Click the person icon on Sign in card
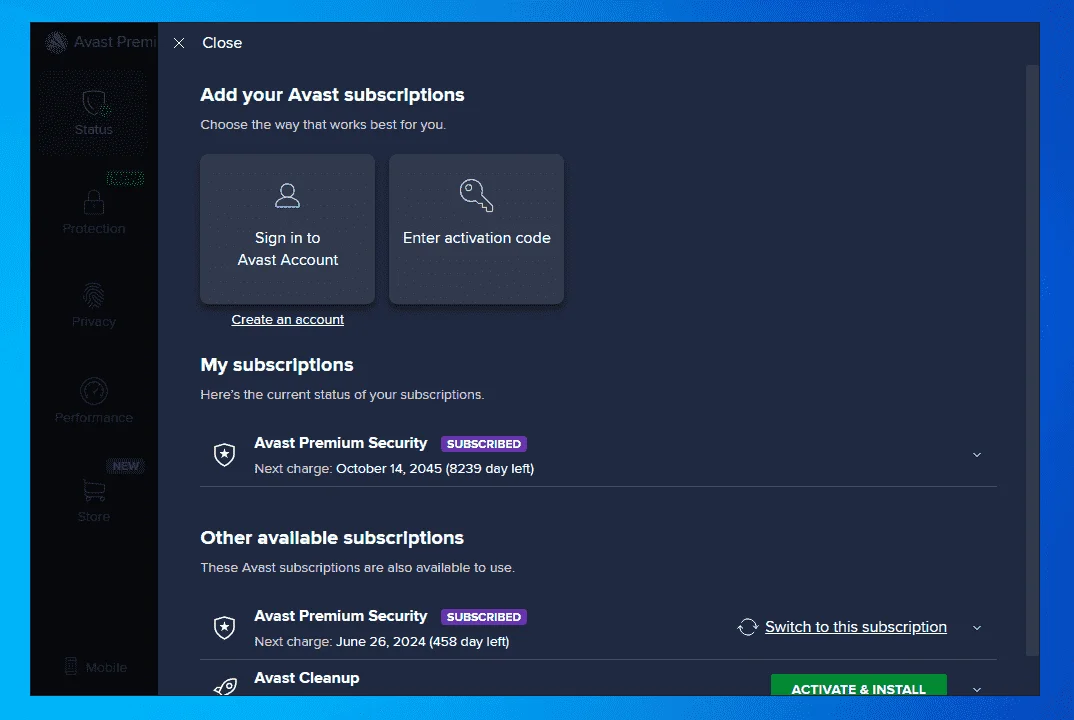The height and width of the screenshot is (720, 1074). pos(287,195)
